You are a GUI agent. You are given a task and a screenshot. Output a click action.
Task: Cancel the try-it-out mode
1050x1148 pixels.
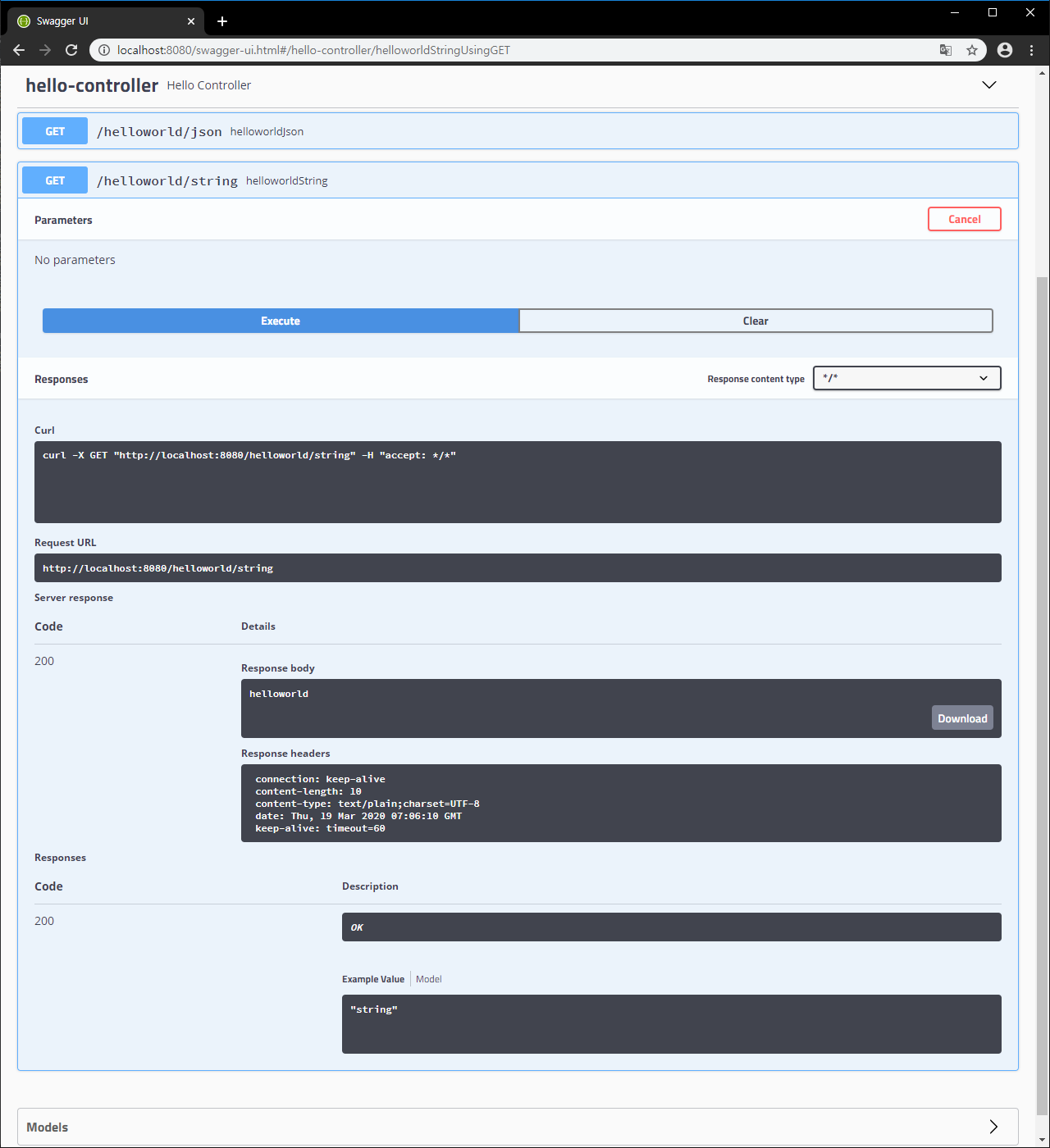pyautogui.click(x=965, y=219)
